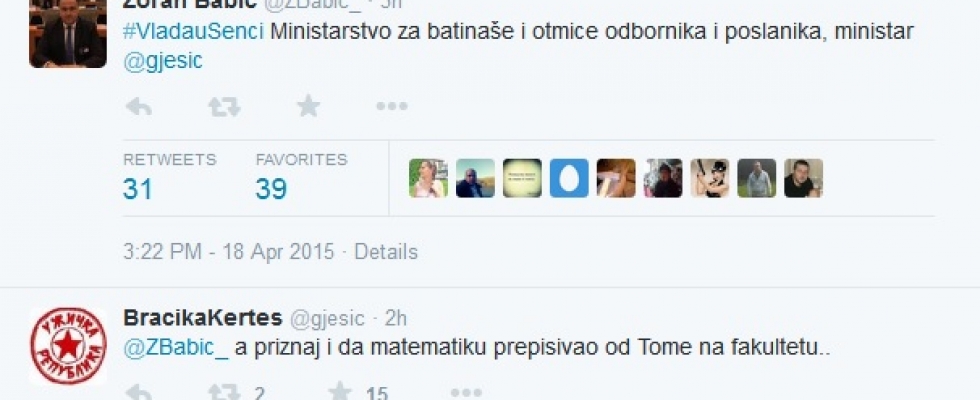This screenshot has height=400, width=980.
Task: Favorite the BracikaKertes reply tweet
Action: [340, 393]
